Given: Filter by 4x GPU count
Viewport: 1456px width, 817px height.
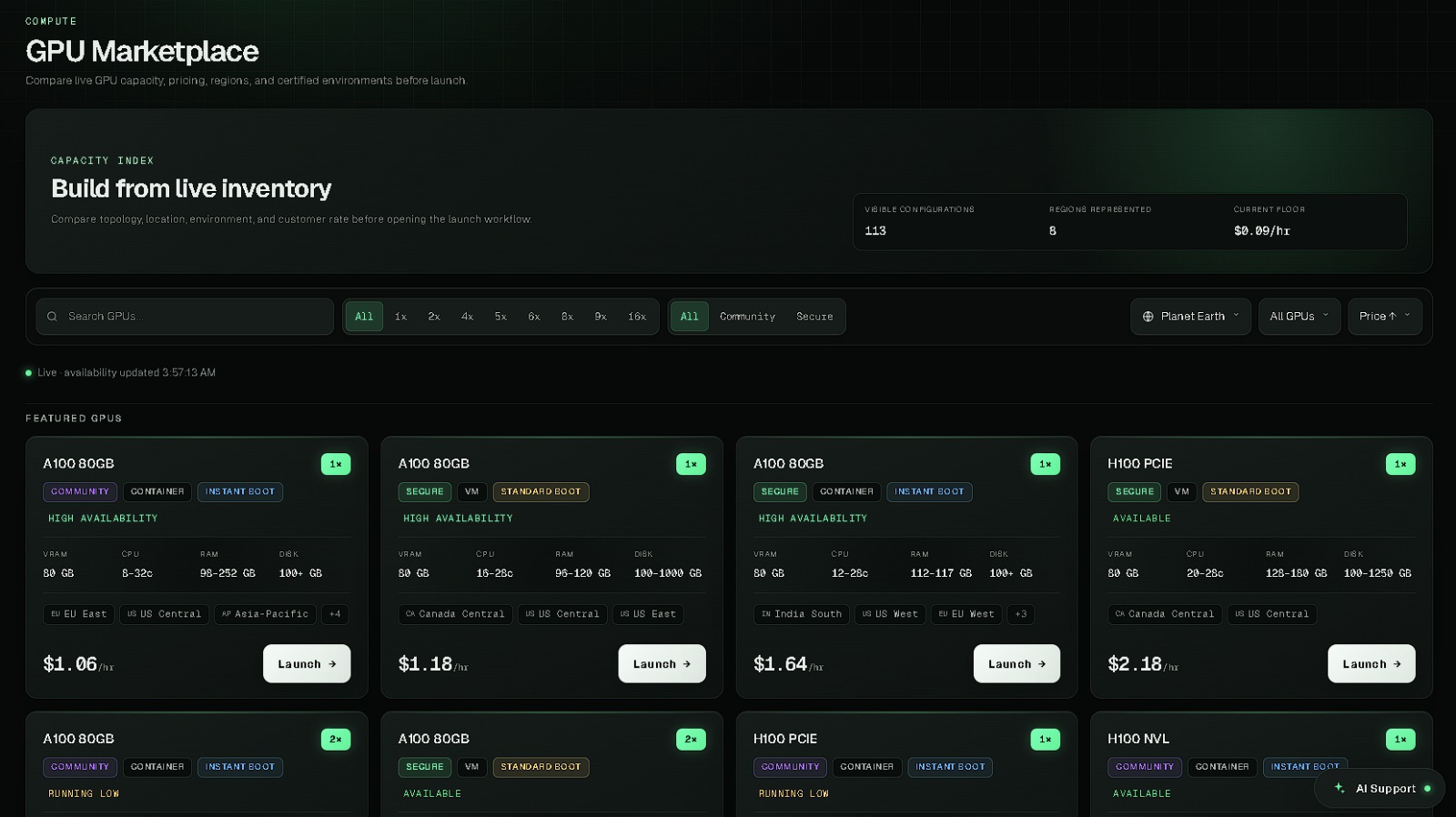Looking at the screenshot, I should click(x=467, y=317).
